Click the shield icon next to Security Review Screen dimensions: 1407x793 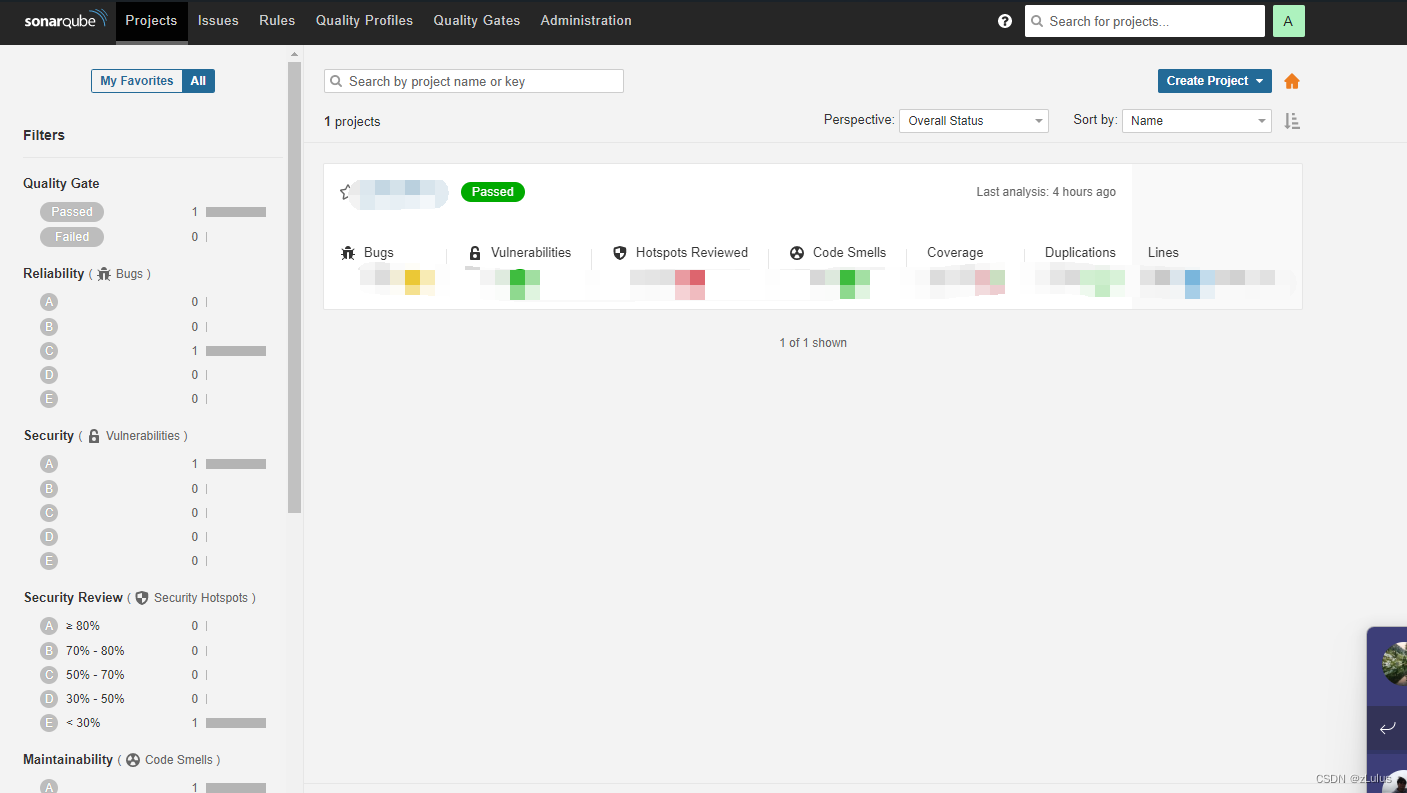[142, 598]
